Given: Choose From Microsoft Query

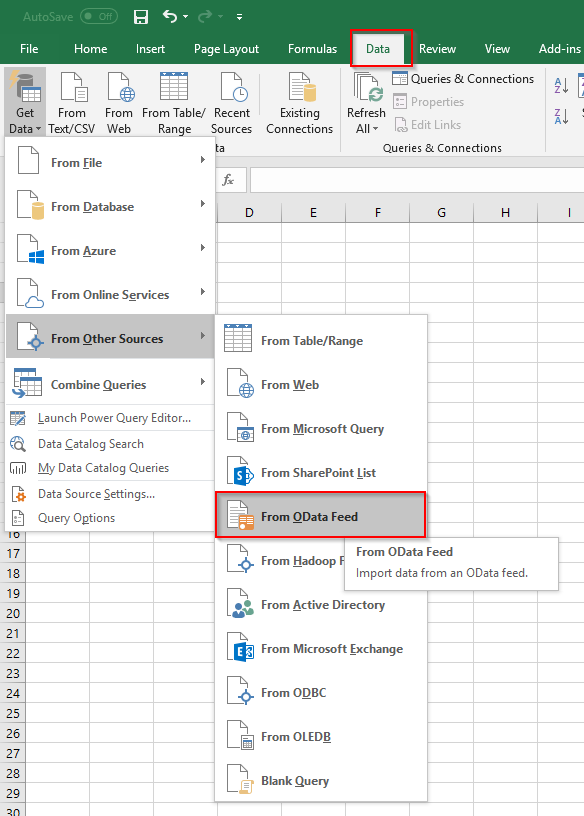Looking at the screenshot, I should pos(321,429).
